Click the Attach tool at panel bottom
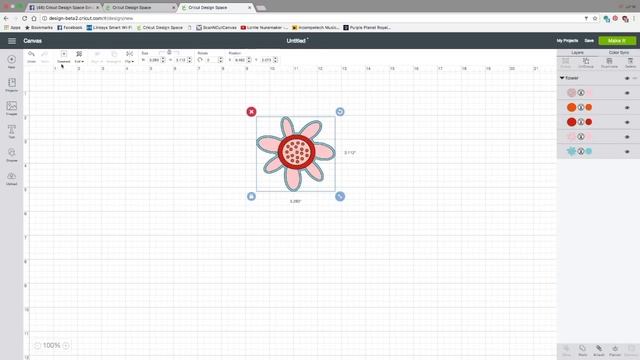Viewport: 640px width, 360px height. 599,351
